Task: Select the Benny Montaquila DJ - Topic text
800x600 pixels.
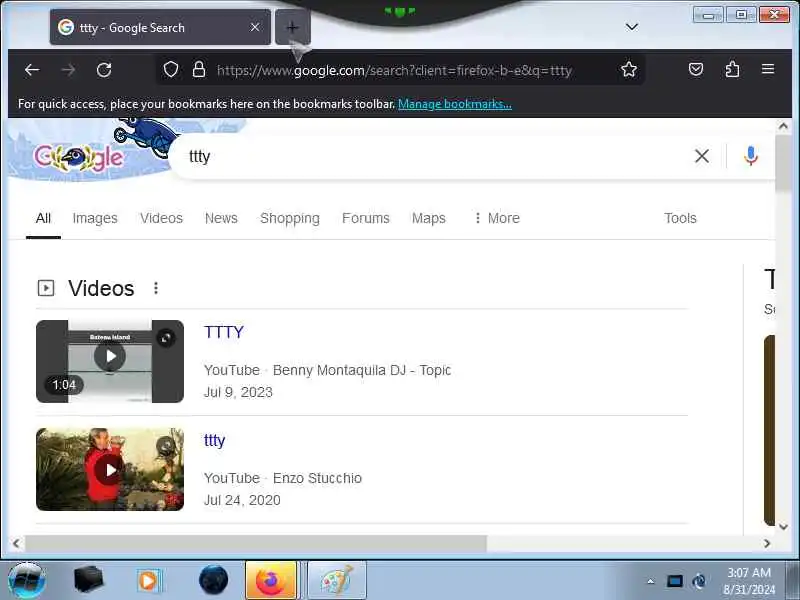Action: tap(362, 370)
